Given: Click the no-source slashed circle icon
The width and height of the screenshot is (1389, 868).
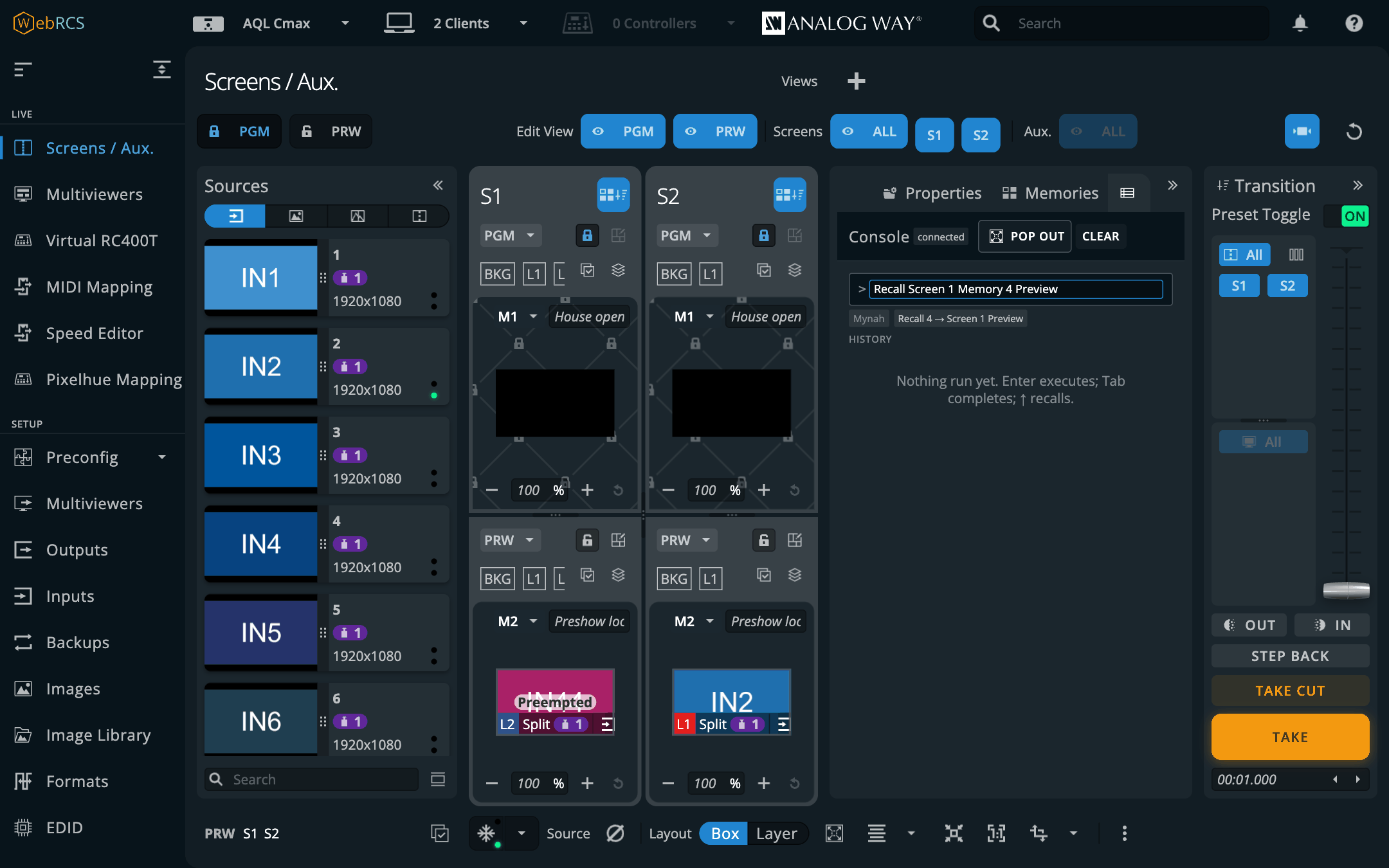Looking at the screenshot, I should coord(615,833).
